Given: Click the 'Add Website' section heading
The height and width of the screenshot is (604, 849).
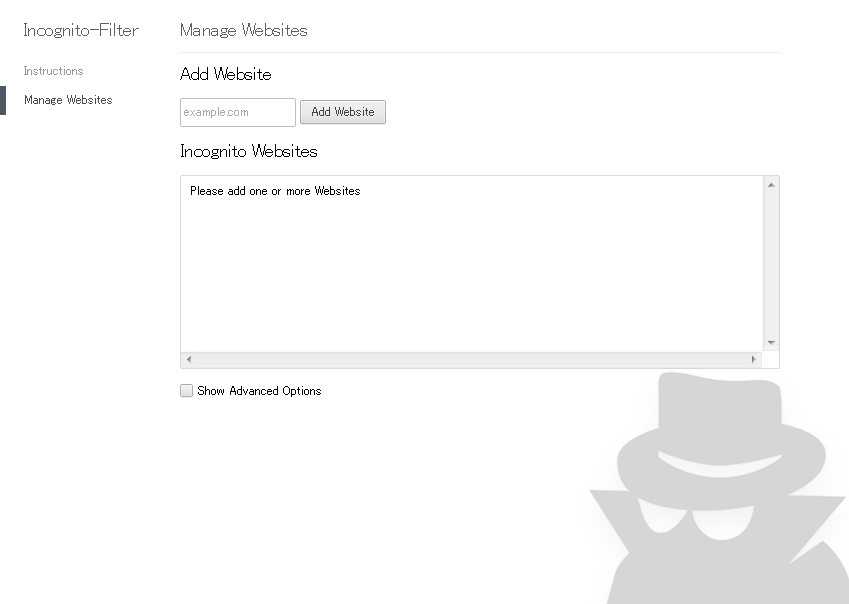Looking at the screenshot, I should (x=225, y=74).
